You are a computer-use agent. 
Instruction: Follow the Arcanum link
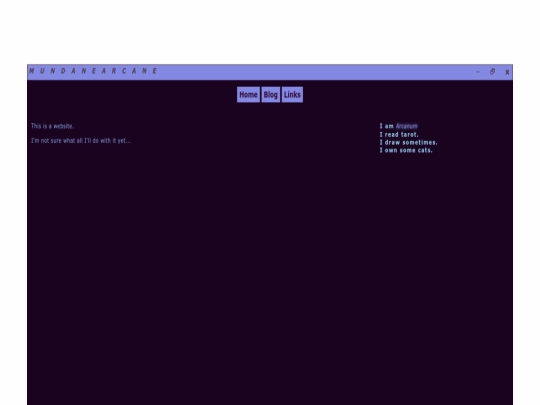coord(406,126)
